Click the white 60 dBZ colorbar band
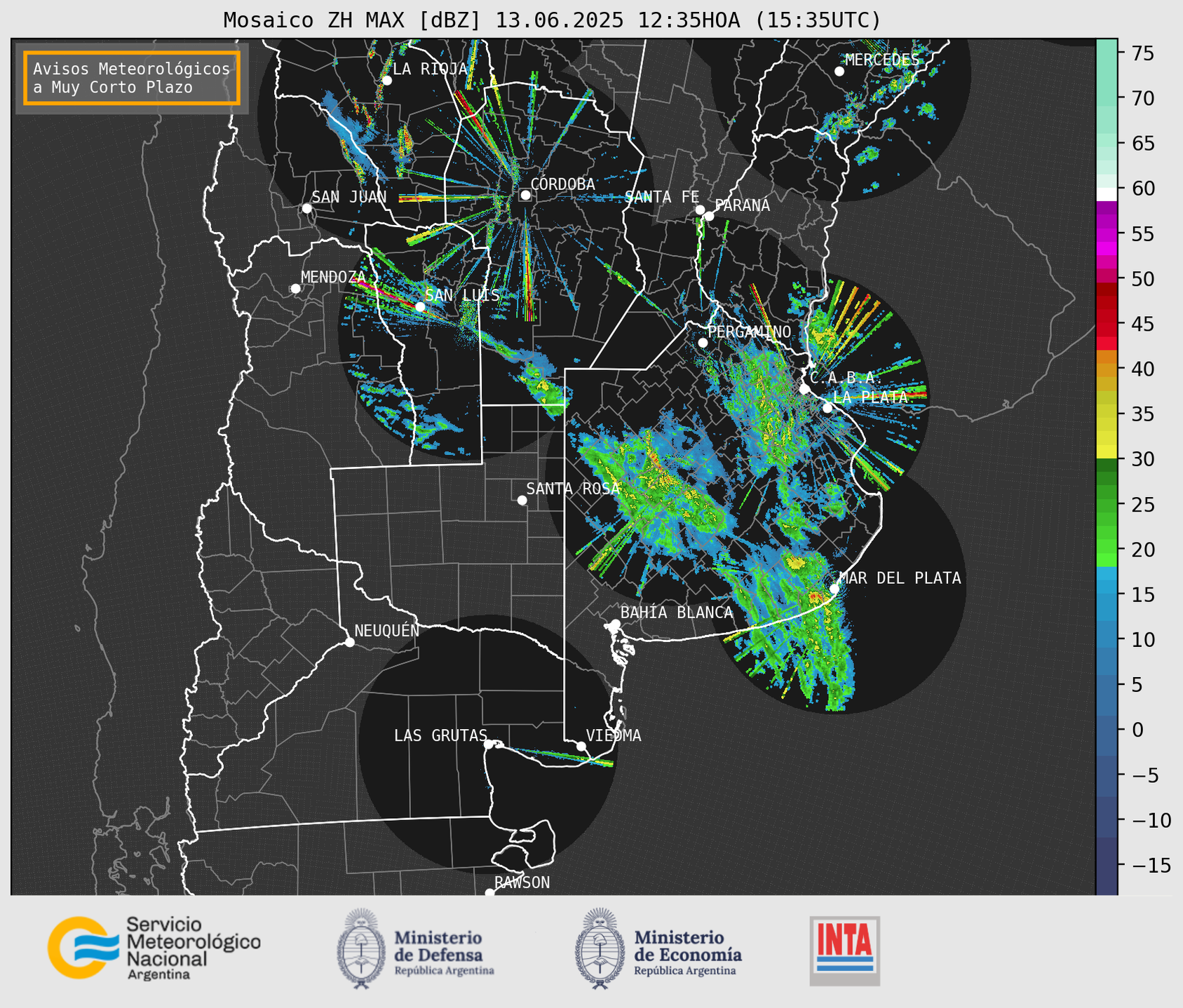The height and width of the screenshot is (1008, 1183). point(1107,193)
